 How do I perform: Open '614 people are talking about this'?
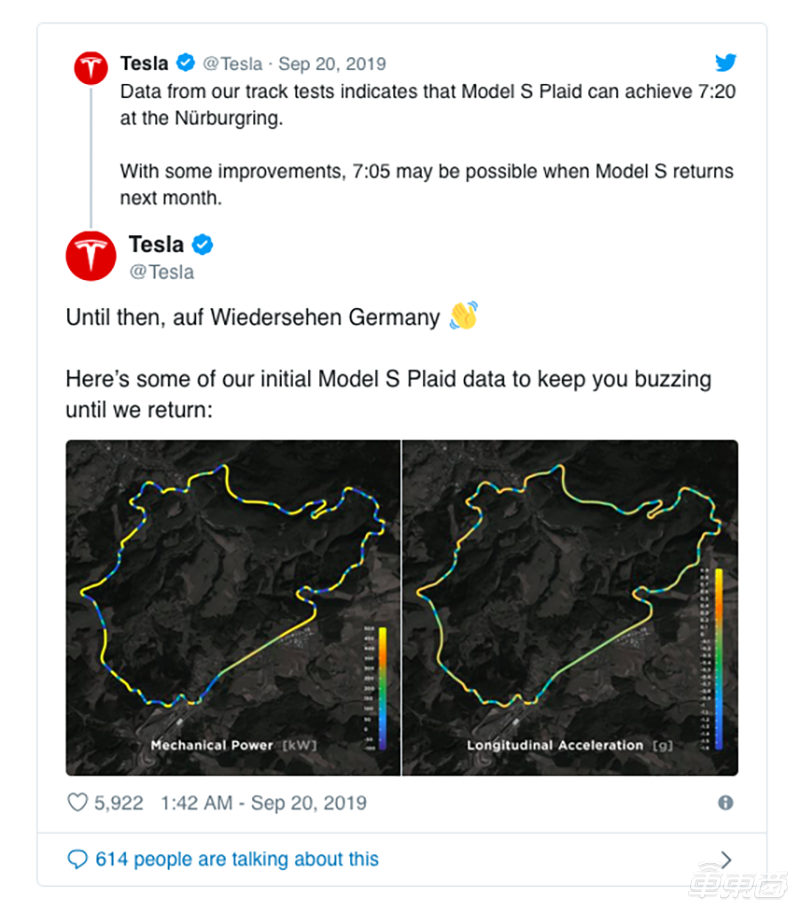pos(237,859)
